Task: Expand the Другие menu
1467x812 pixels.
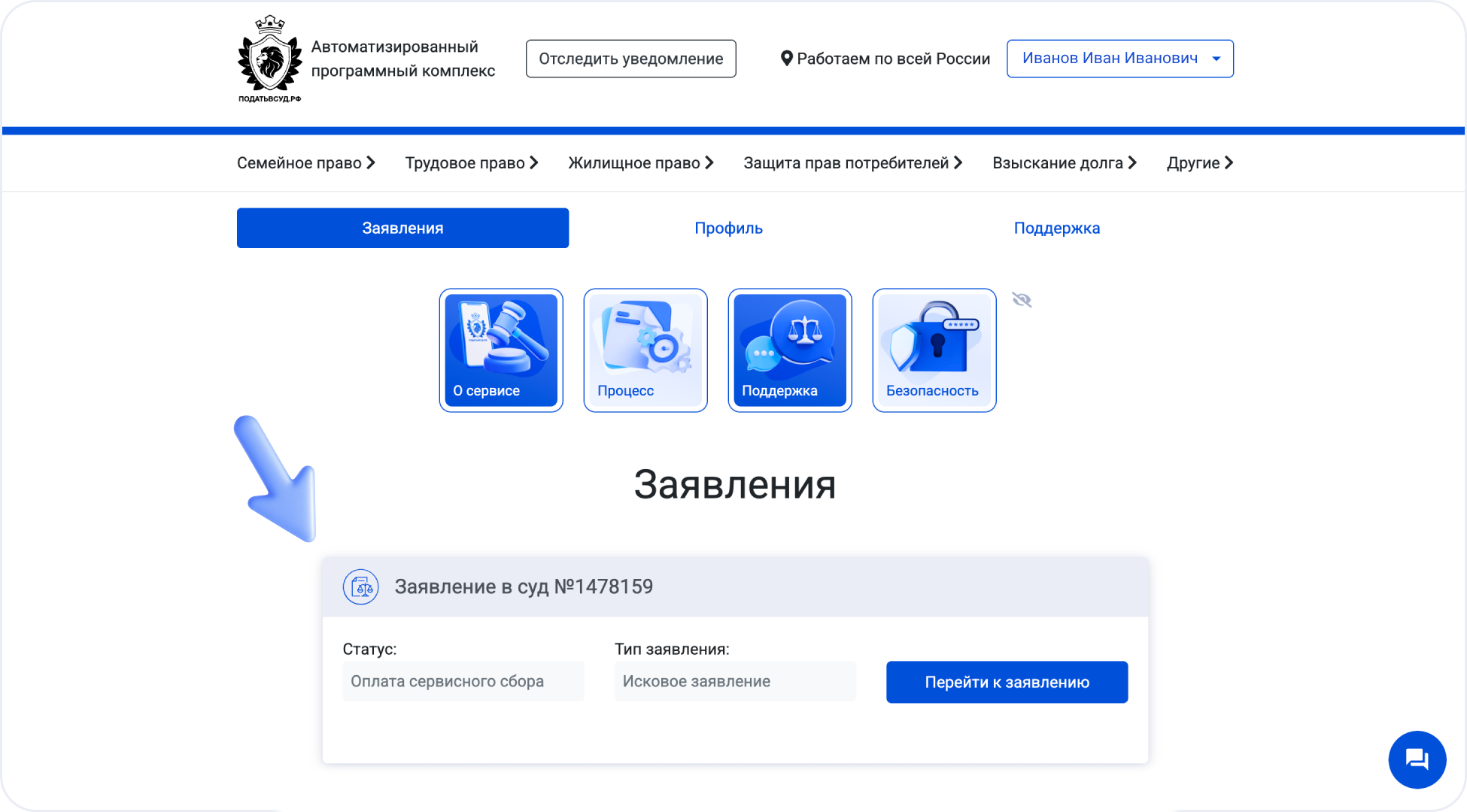Action: 1200,163
